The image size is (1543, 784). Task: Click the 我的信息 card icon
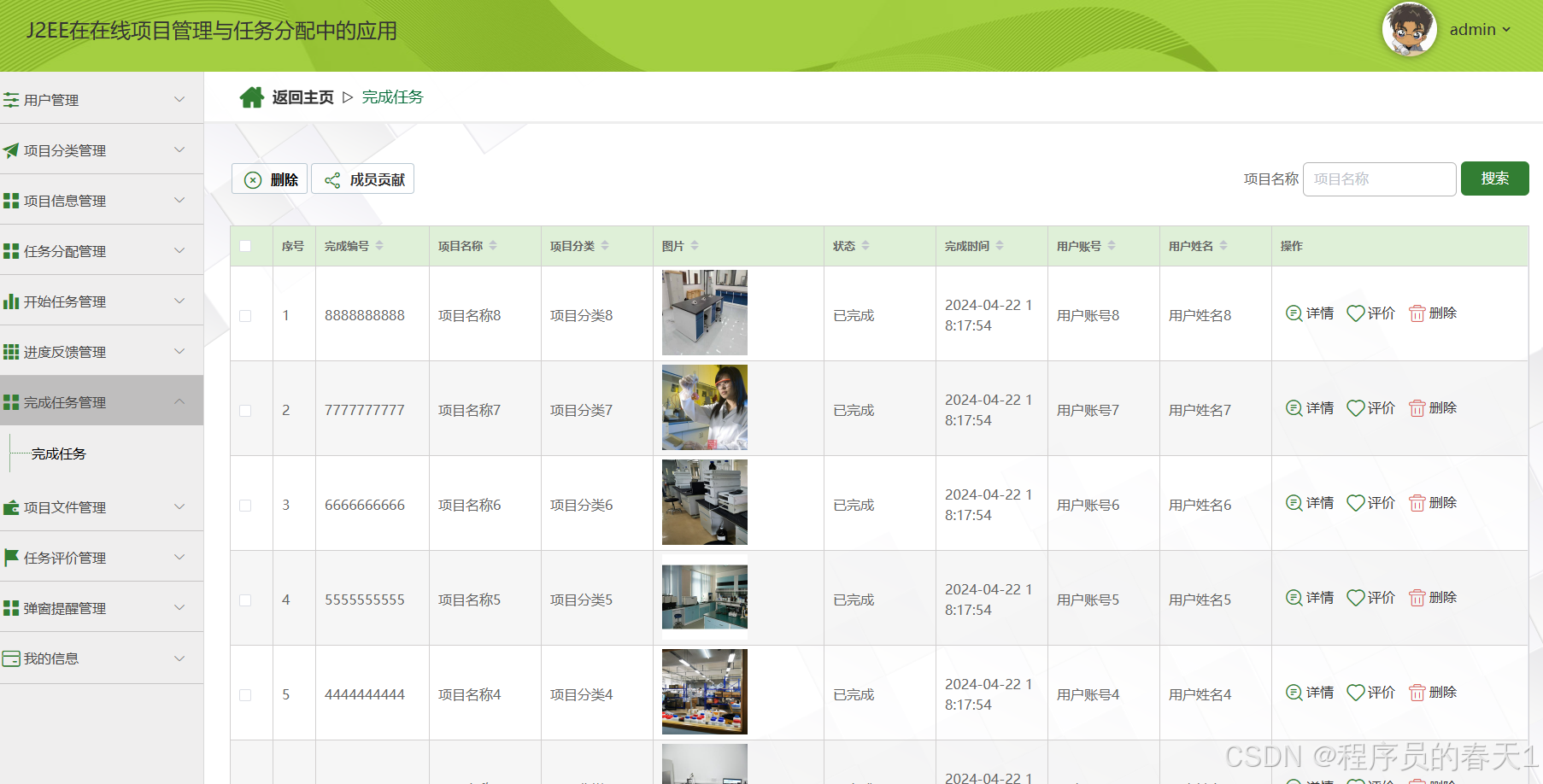[11, 658]
